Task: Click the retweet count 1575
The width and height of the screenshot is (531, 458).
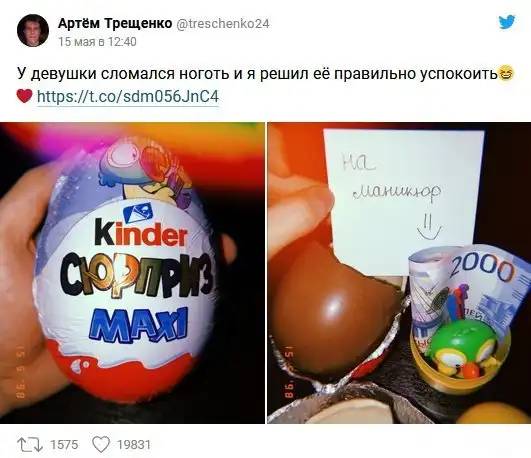Action: coord(64,444)
